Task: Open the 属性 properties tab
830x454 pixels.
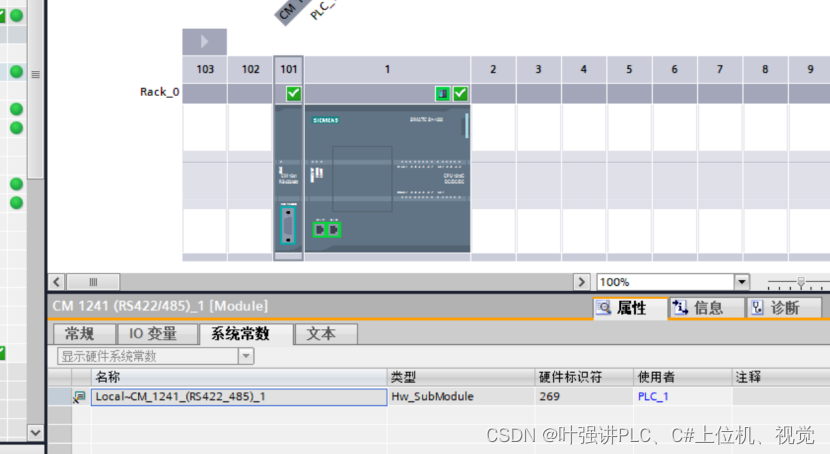Action: click(x=630, y=308)
